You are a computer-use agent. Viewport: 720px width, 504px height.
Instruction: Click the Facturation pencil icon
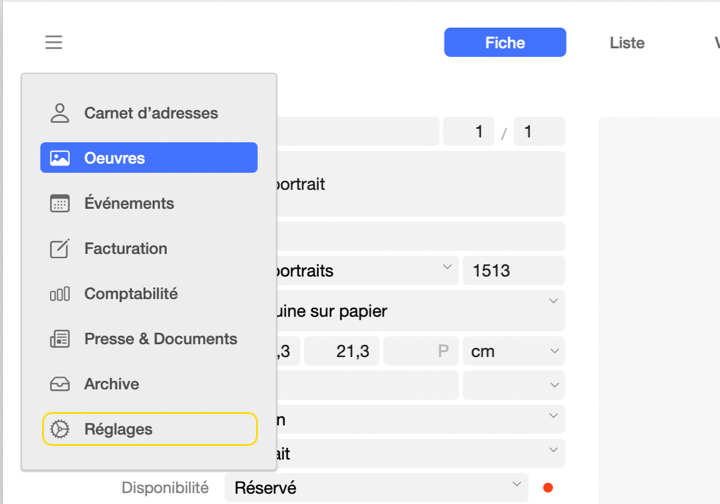pyautogui.click(x=60, y=248)
